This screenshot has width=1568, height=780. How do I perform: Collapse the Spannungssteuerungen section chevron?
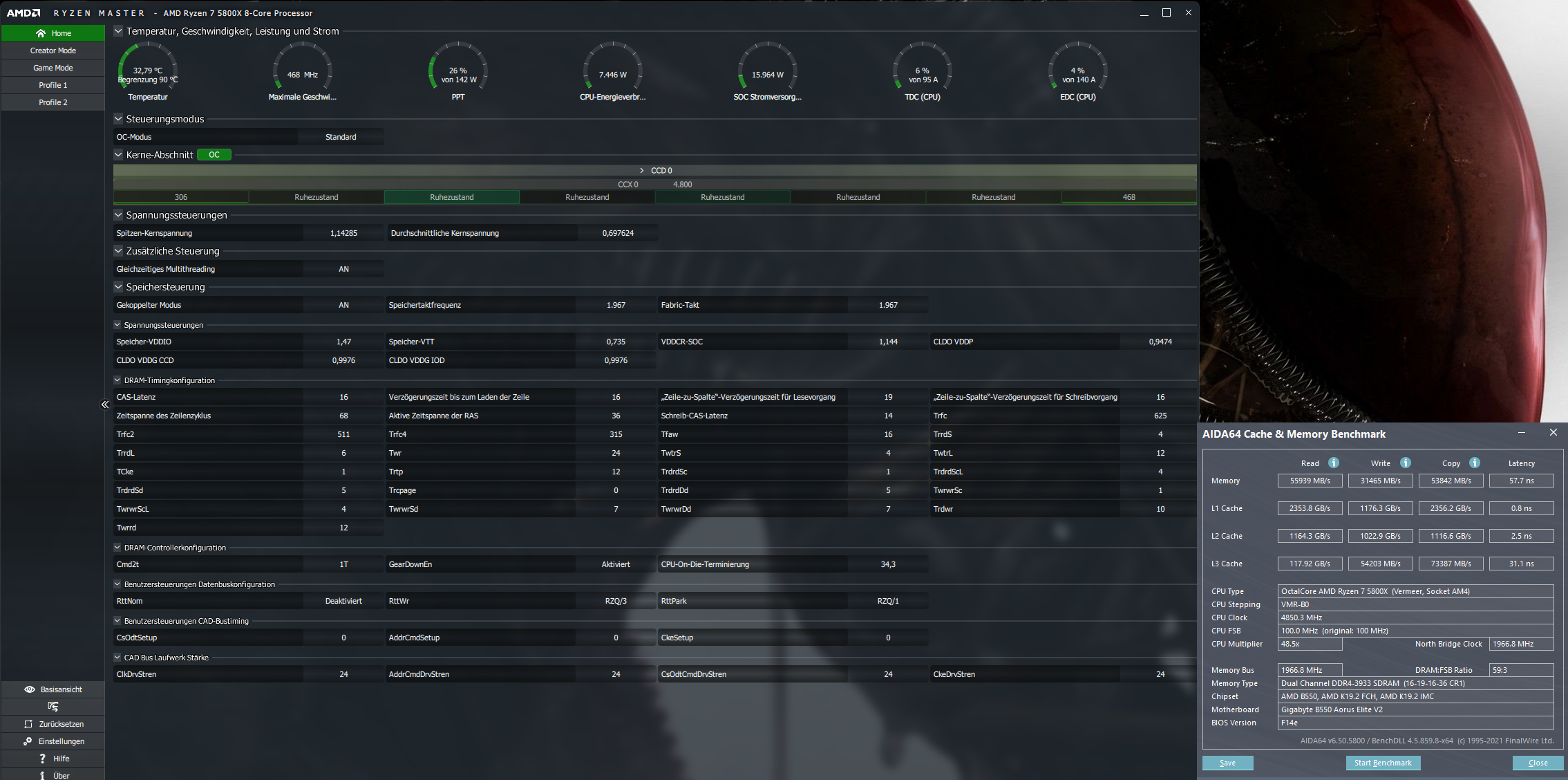[x=118, y=215]
